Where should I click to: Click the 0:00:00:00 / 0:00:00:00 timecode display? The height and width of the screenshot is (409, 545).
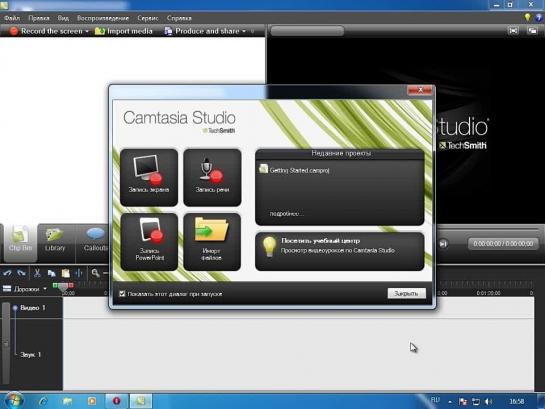[x=503, y=244]
